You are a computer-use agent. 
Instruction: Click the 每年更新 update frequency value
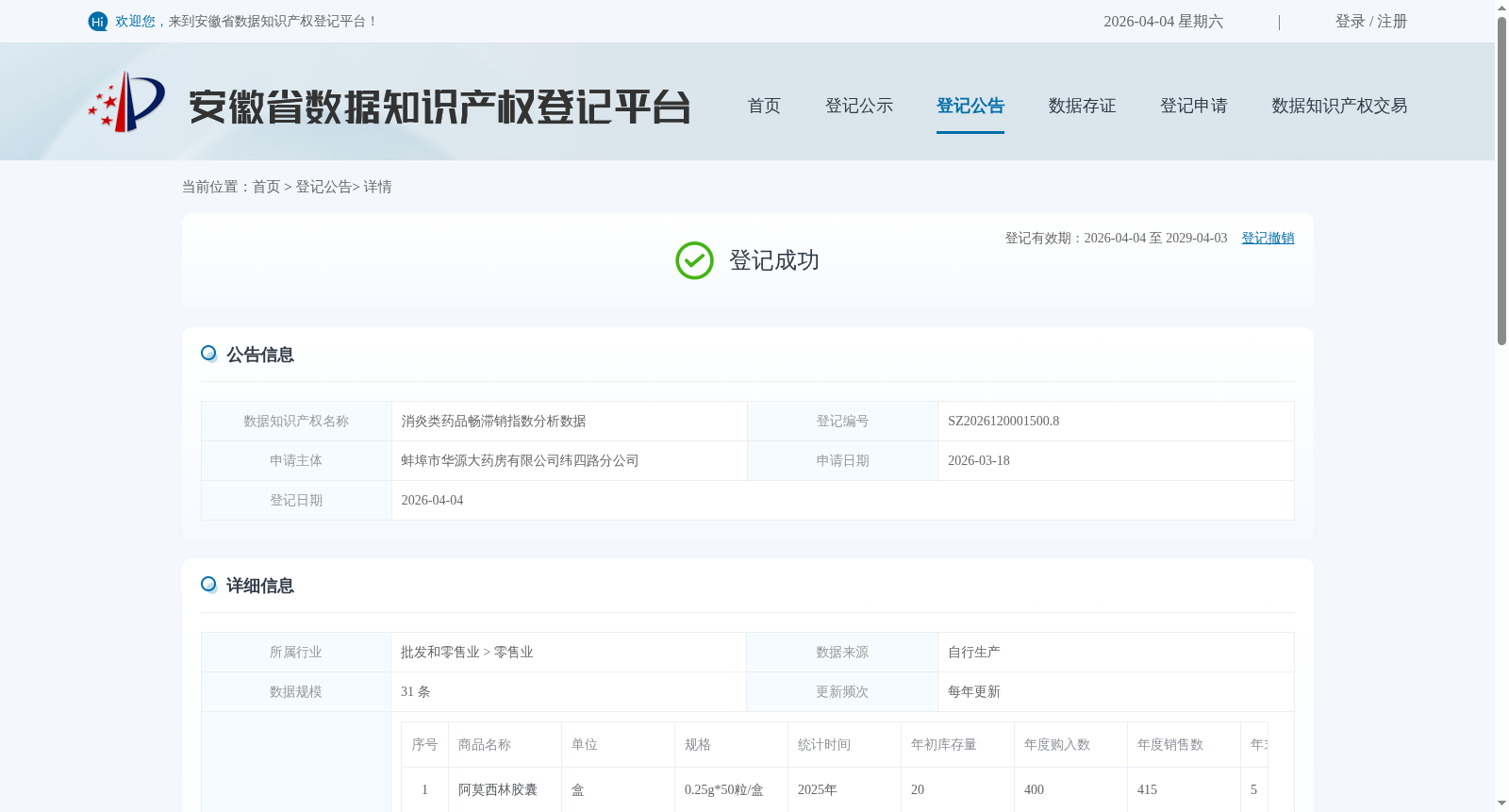tap(973, 691)
